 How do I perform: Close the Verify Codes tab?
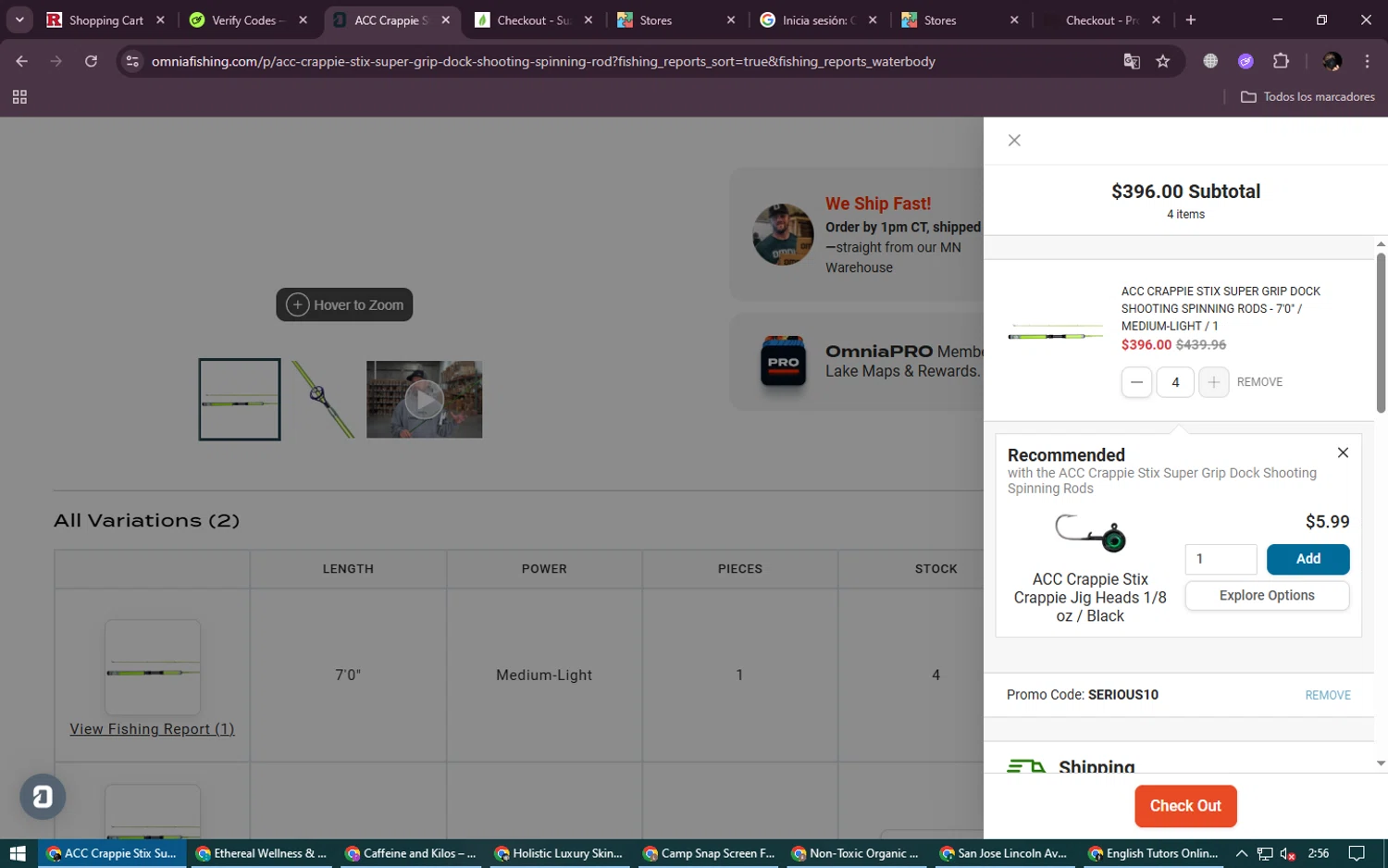click(x=303, y=19)
